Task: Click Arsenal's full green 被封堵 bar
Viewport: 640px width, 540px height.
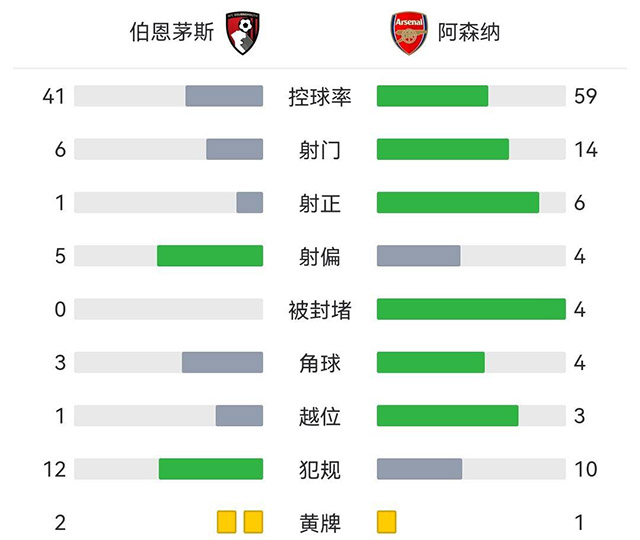Action: (x=471, y=309)
